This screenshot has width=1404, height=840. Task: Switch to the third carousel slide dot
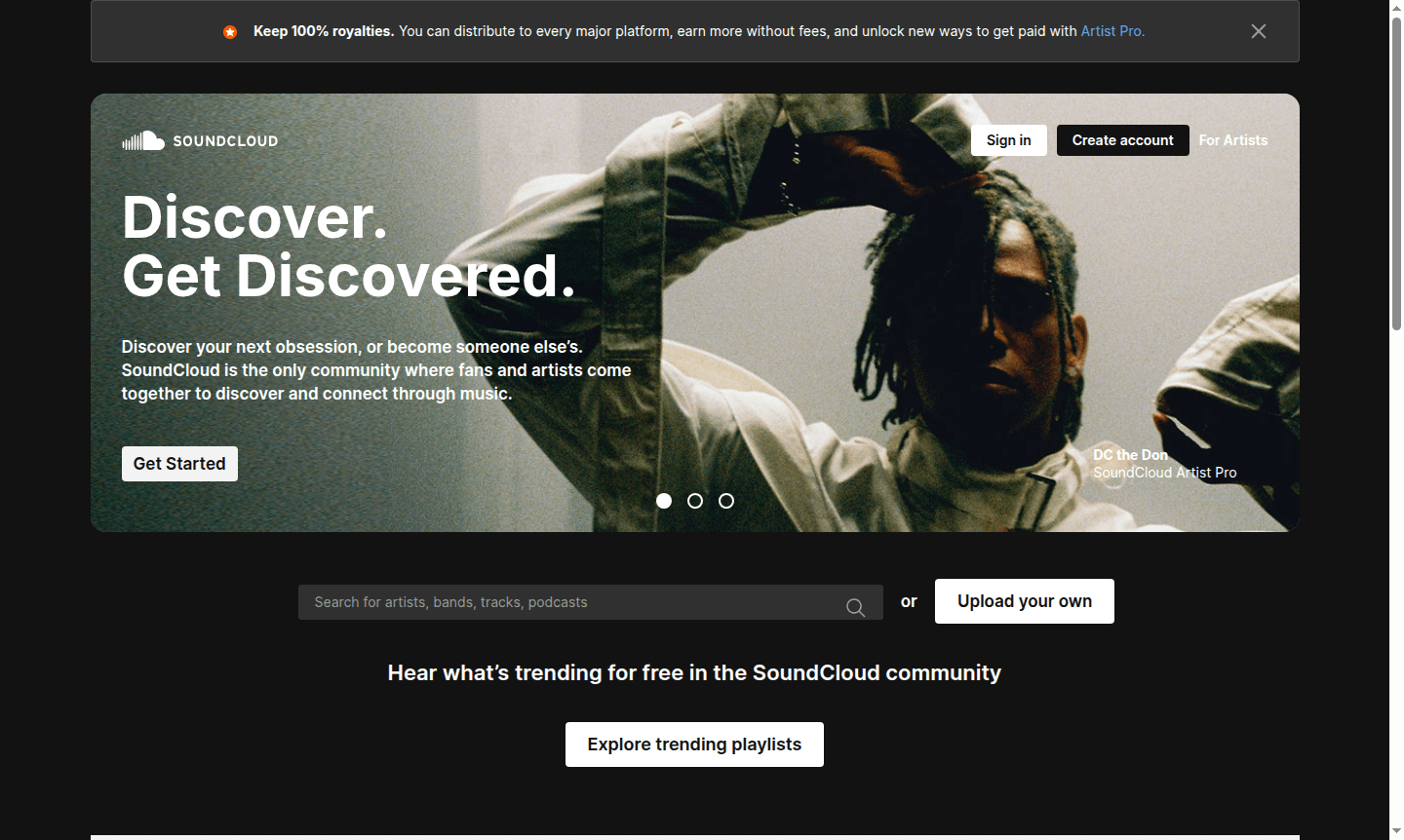point(726,501)
